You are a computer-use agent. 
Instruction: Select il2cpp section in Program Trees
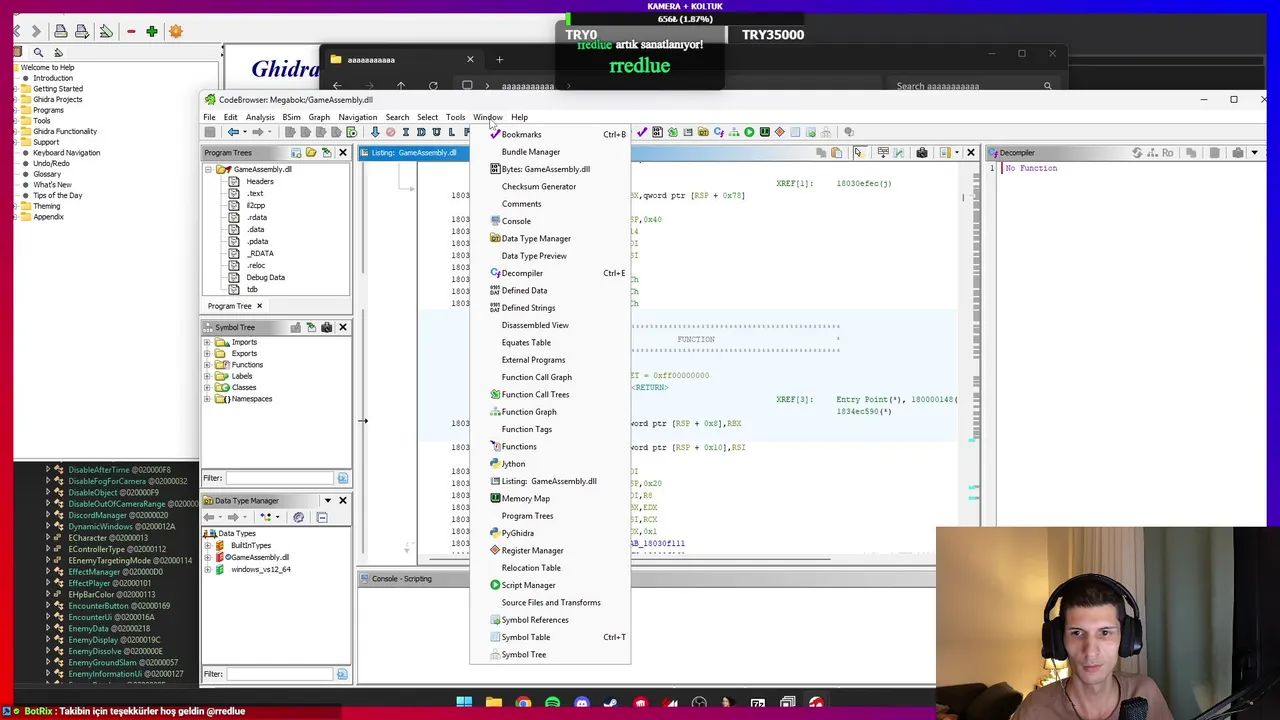[255, 205]
